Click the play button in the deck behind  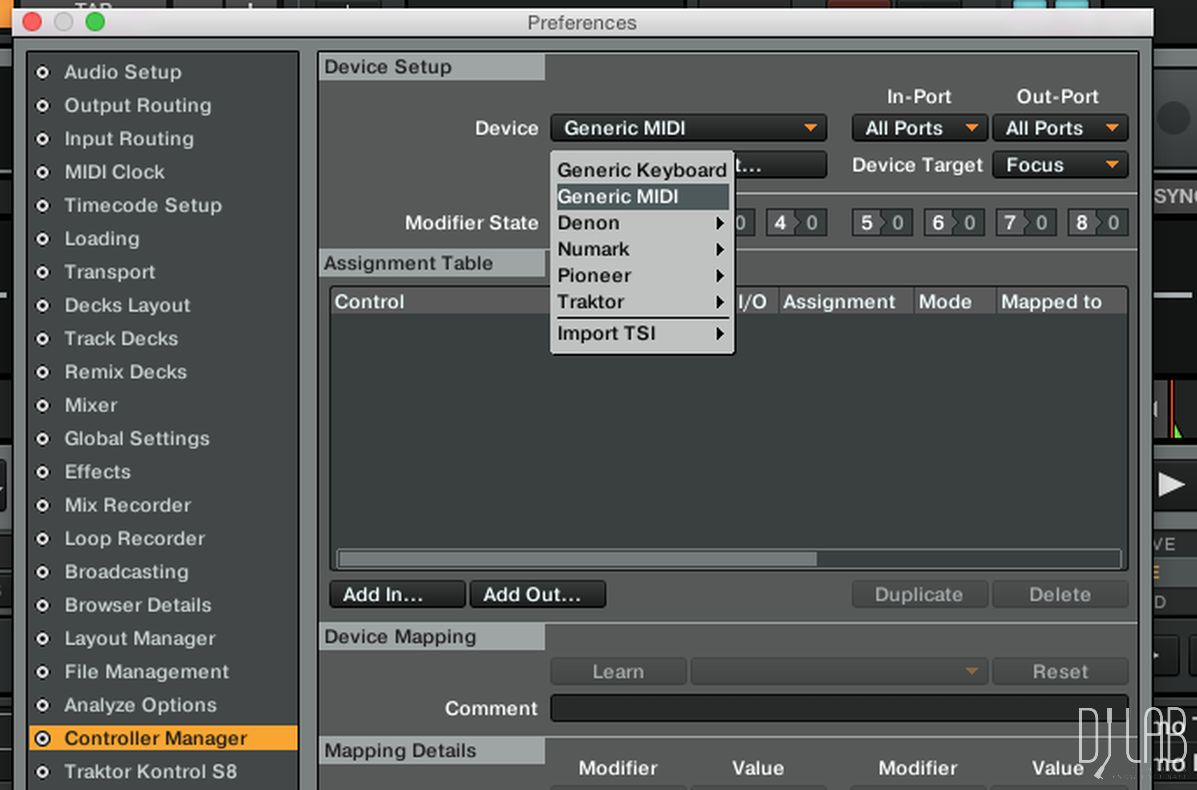(1170, 485)
